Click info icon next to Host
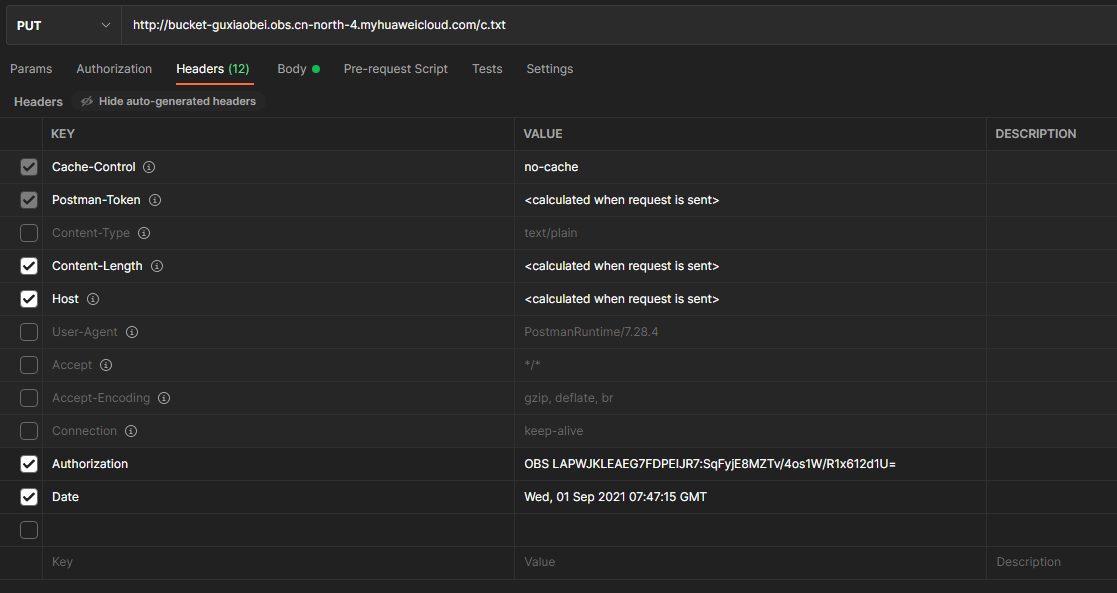Image resolution: width=1117 pixels, height=593 pixels. coord(93,299)
